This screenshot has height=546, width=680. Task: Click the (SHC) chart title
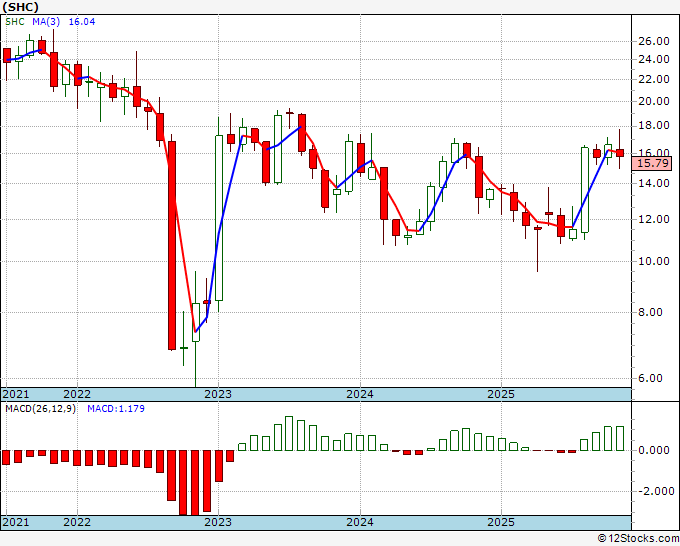pos(21,7)
